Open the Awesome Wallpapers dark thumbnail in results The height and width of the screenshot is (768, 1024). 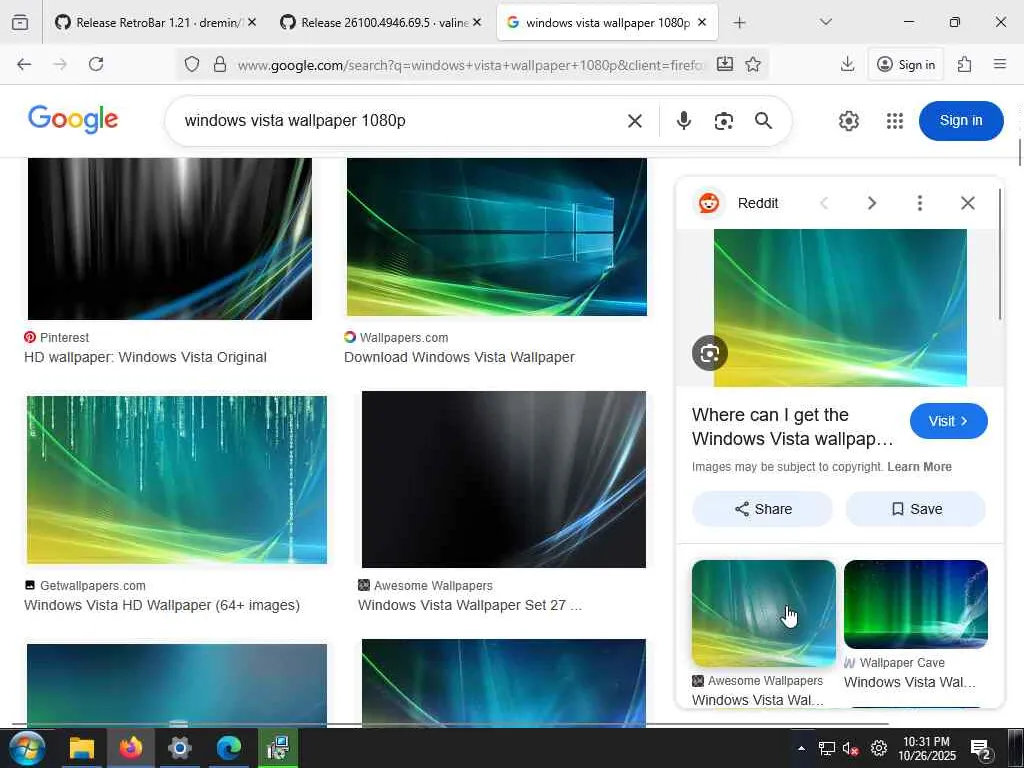(x=504, y=479)
